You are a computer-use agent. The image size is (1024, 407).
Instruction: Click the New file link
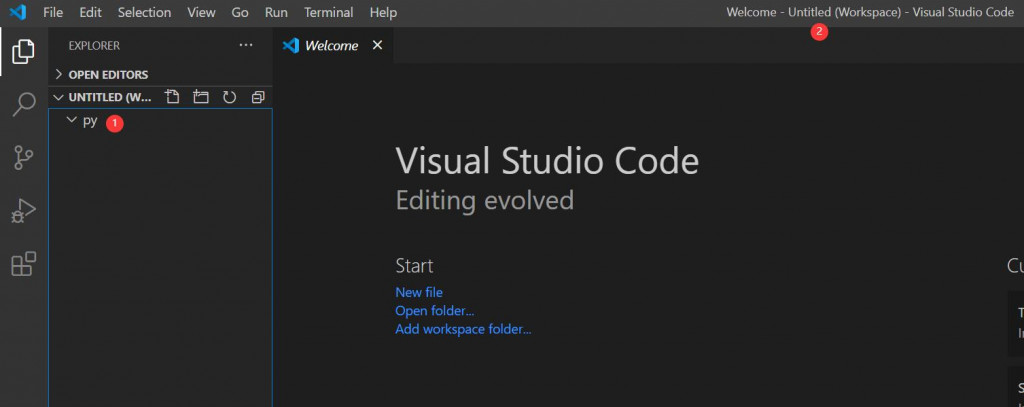pos(419,292)
